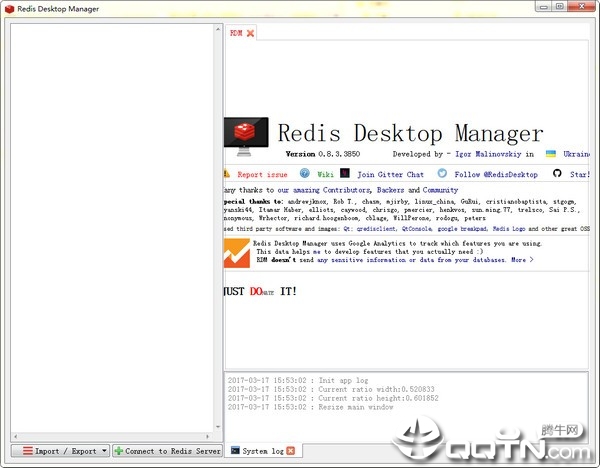
Task: Open the Community link
Action: click(440, 190)
